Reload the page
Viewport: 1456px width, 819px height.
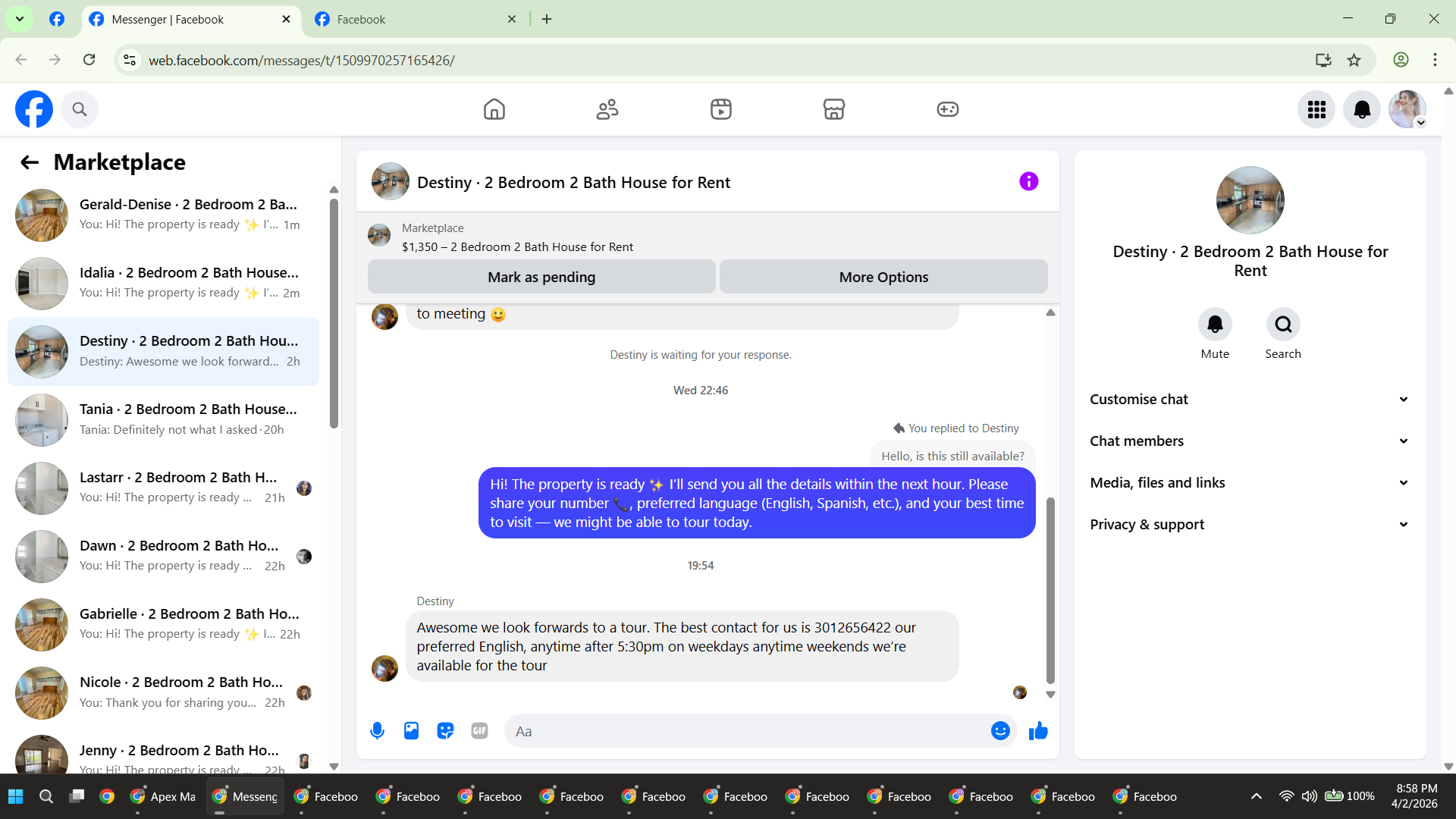89,60
